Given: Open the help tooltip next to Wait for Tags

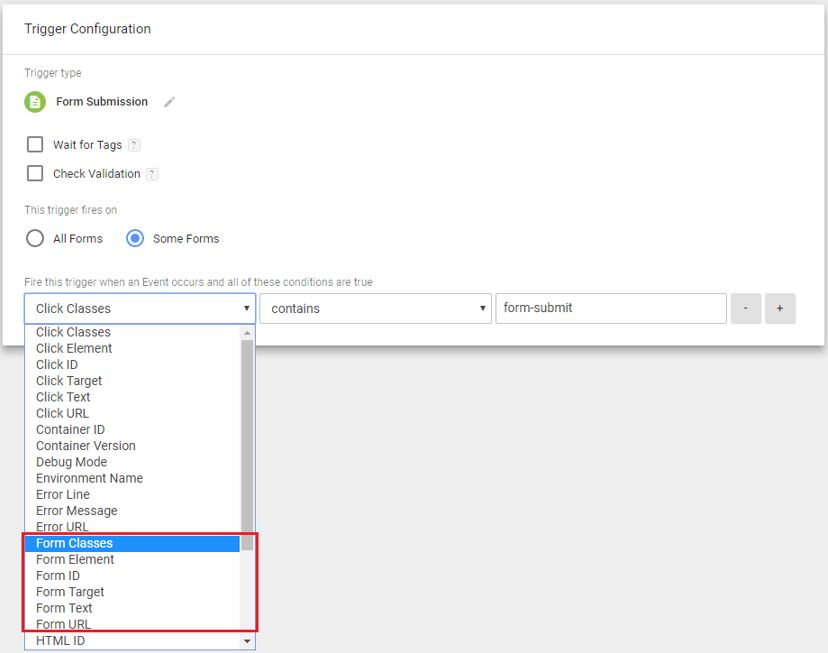Looking at the screenshot, I should pyautogui.click(x=134, y=145).
